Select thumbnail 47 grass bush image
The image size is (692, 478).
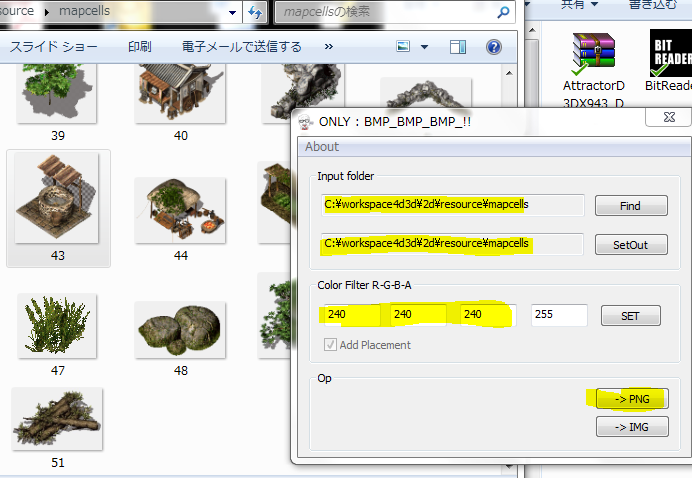56,326
